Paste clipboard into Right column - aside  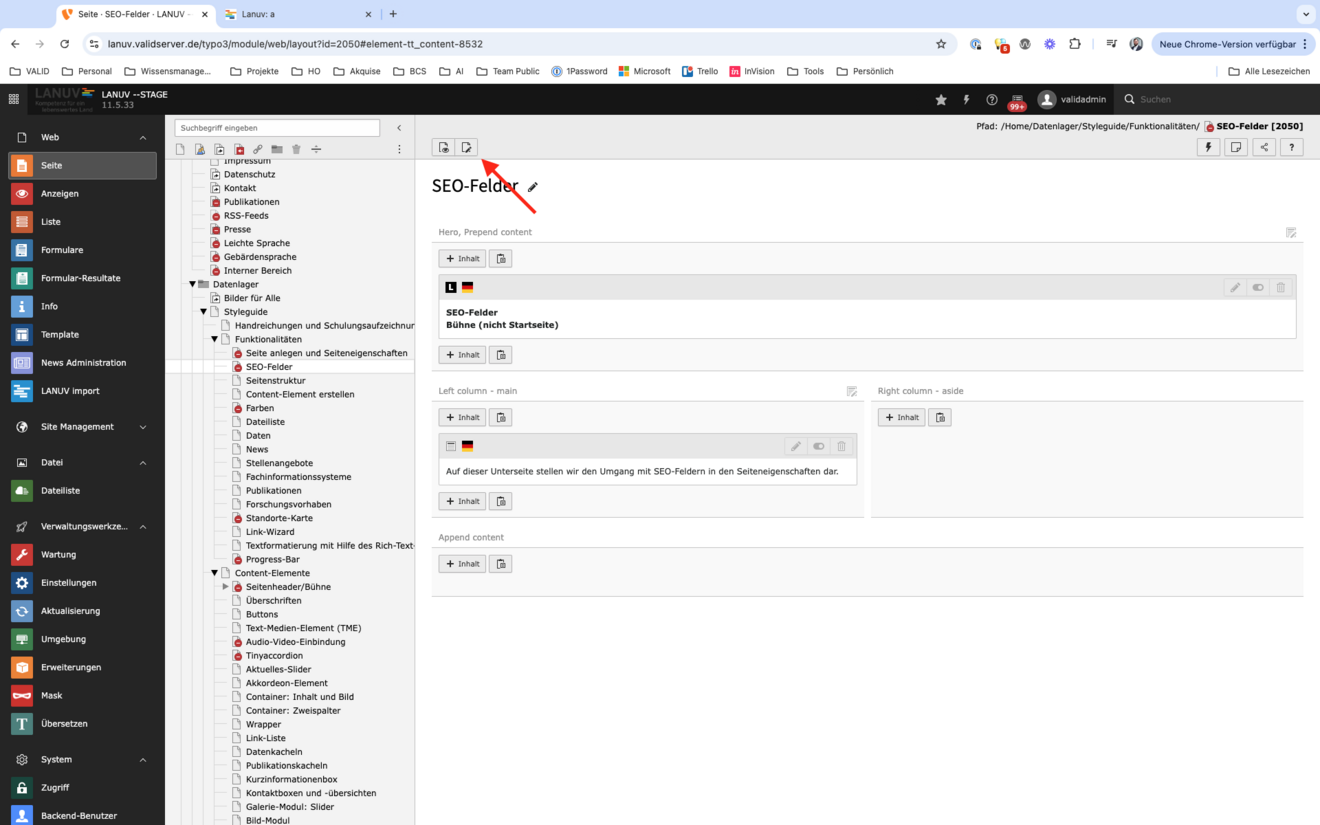click(x=940, y=418)
